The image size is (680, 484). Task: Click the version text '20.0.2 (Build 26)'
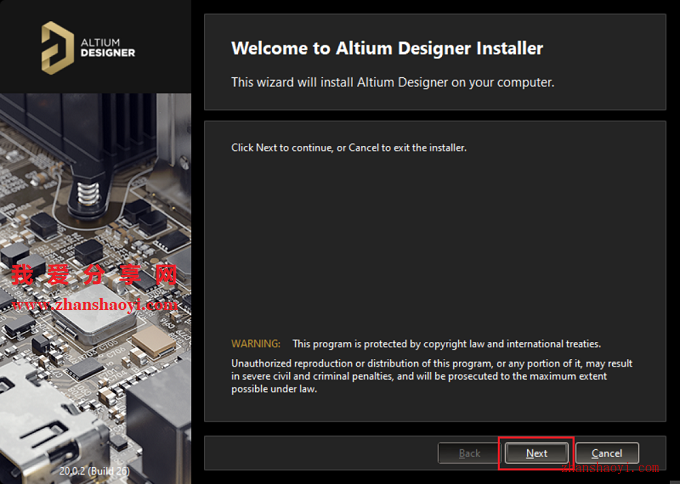[x=95, y=471]
